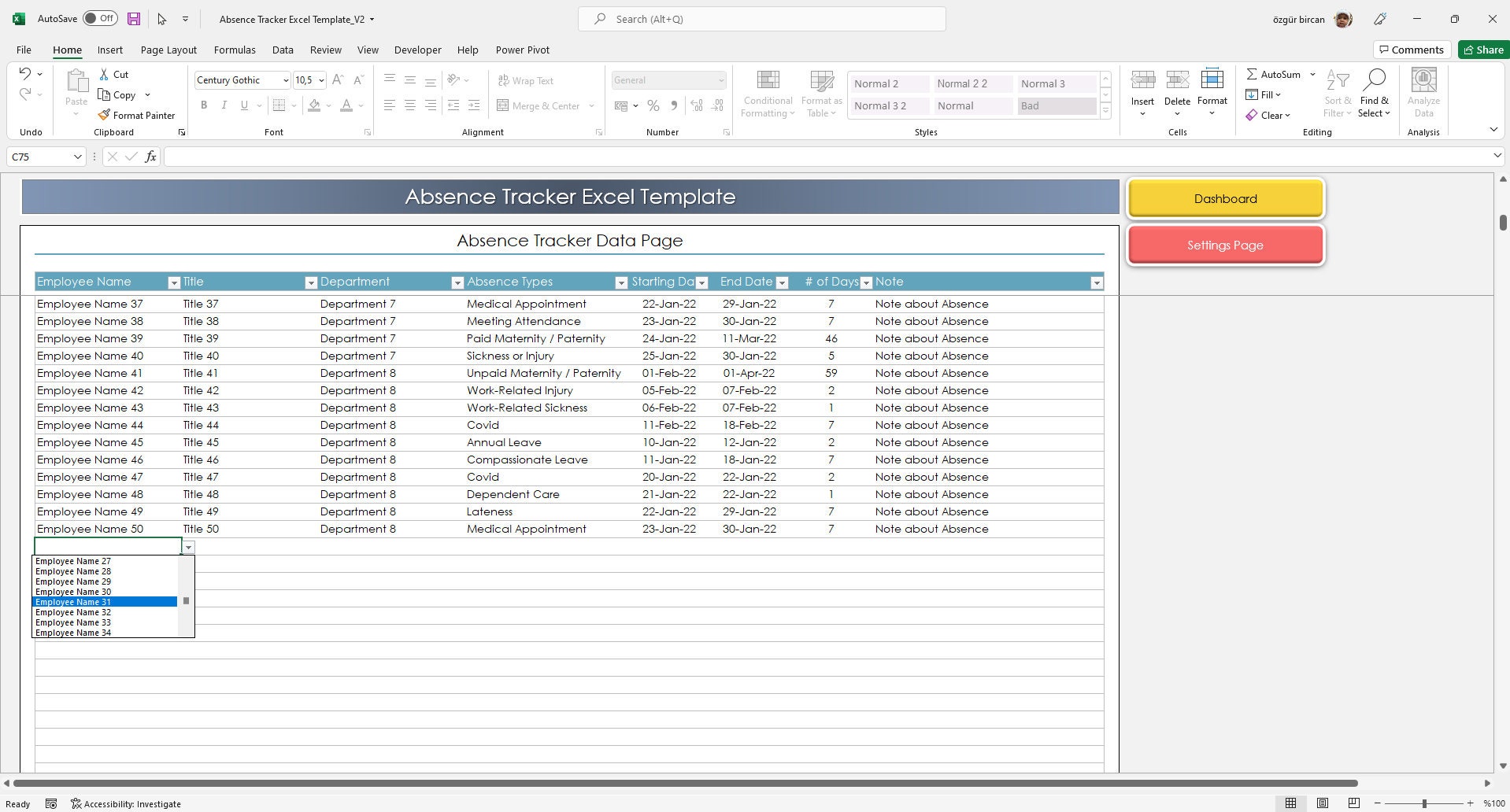Apply Italic formatting
1510x812 pixels.
pyautogui.click(x=224, y=105)
